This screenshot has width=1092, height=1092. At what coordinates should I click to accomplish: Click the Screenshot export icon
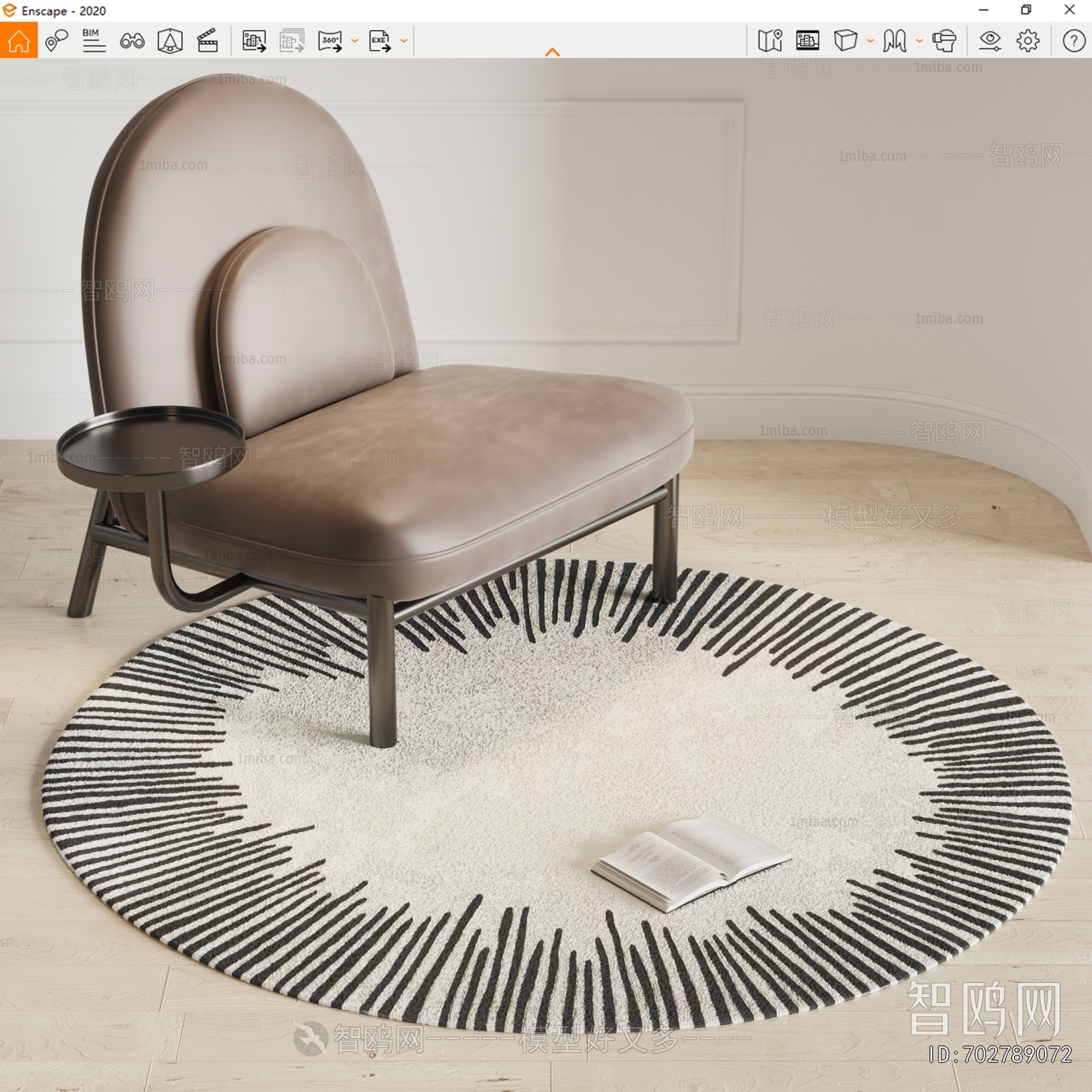tap(254, 41)
